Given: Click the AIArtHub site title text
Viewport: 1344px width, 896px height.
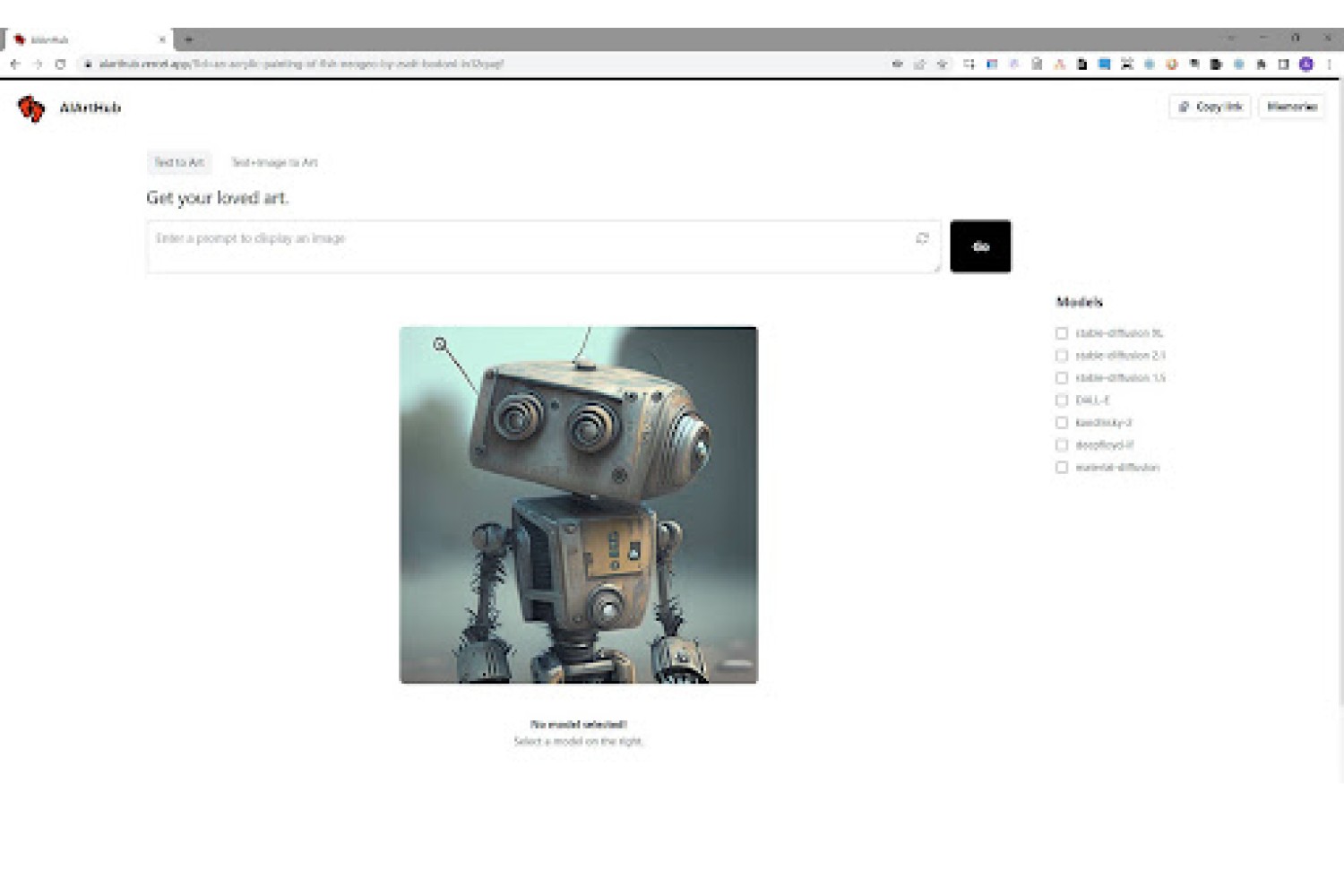Looking at the screenshot, I should 90,108.
